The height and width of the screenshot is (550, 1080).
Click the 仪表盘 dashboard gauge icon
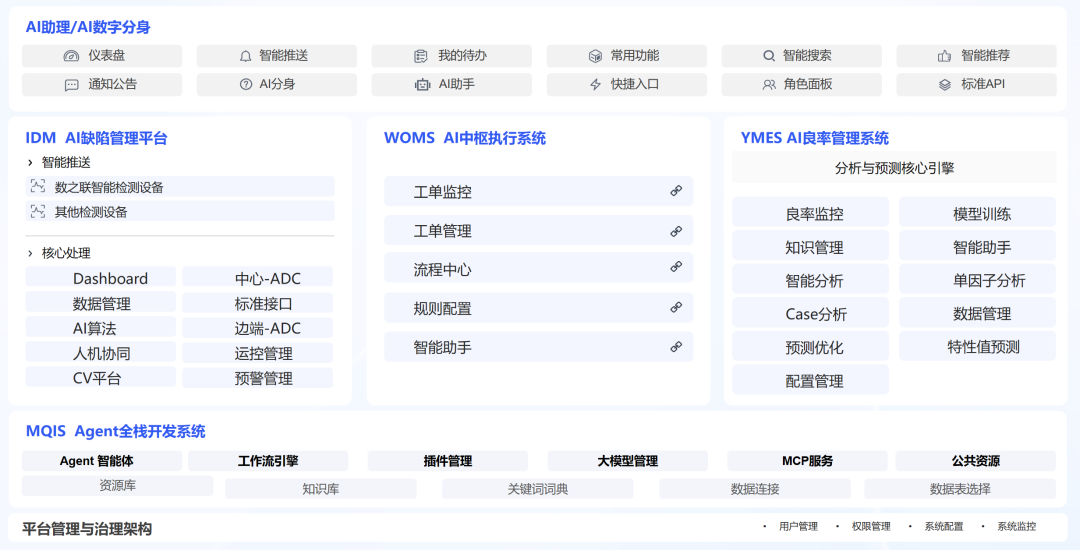(x=72, y=56)
